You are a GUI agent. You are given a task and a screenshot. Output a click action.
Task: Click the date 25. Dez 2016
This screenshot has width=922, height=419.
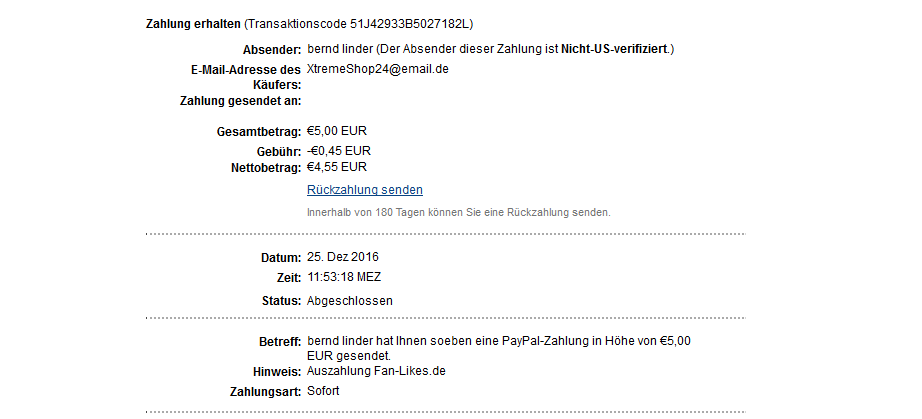[x=343, y=257]
